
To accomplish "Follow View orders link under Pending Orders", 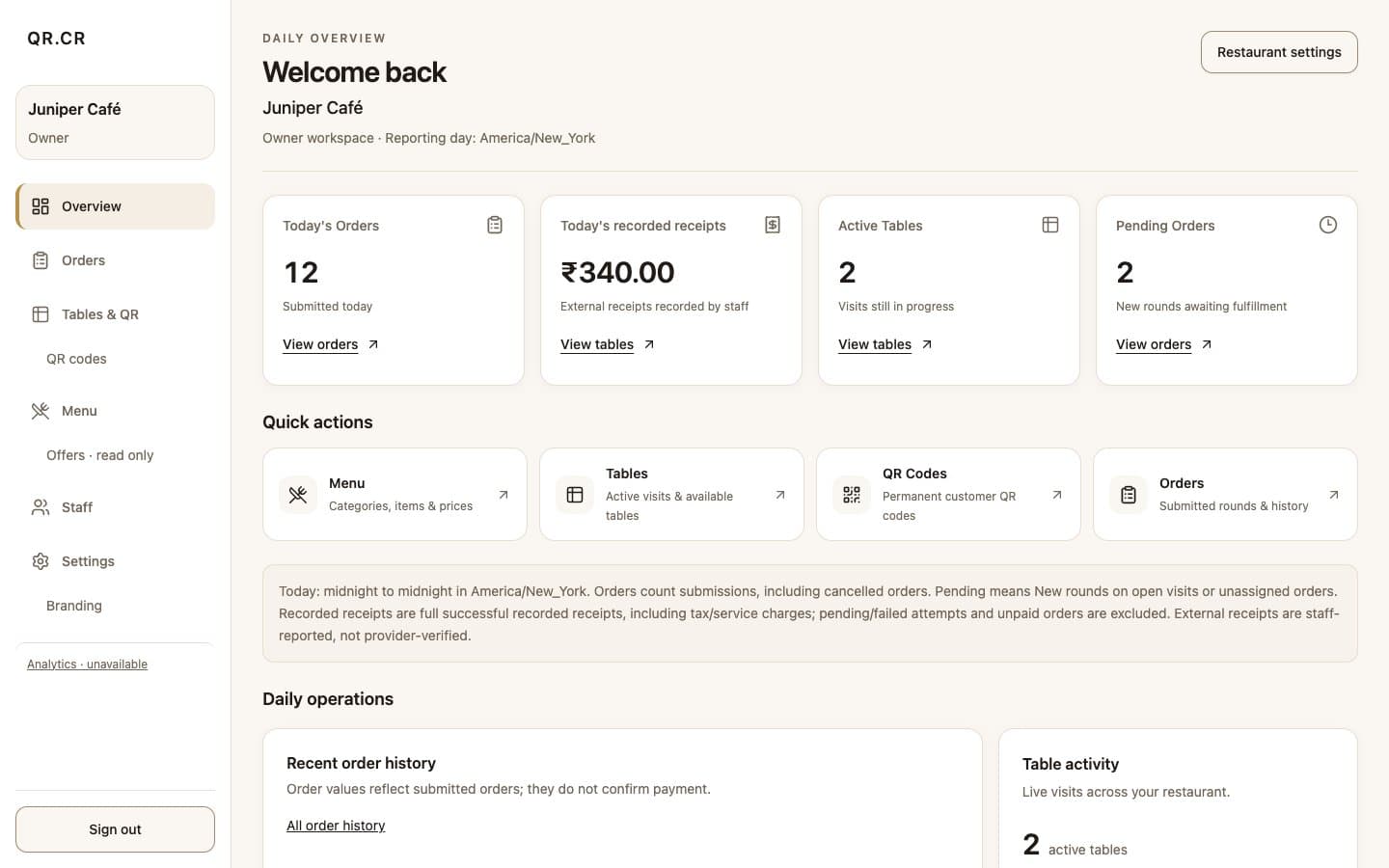I will click(1164, 344).
